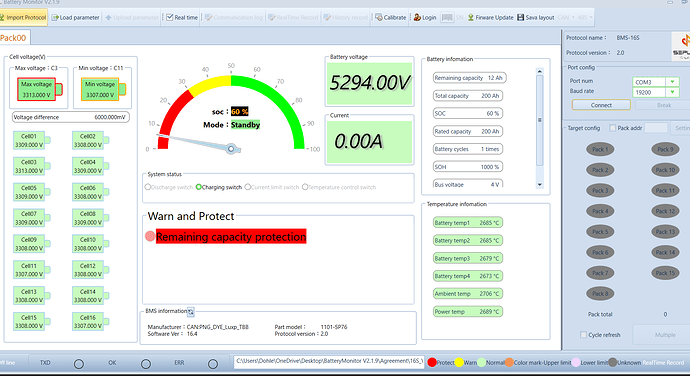Select the Cell02 battery indicator
The width and height of the screenshot is (690, 376).
tap(91, 140)
